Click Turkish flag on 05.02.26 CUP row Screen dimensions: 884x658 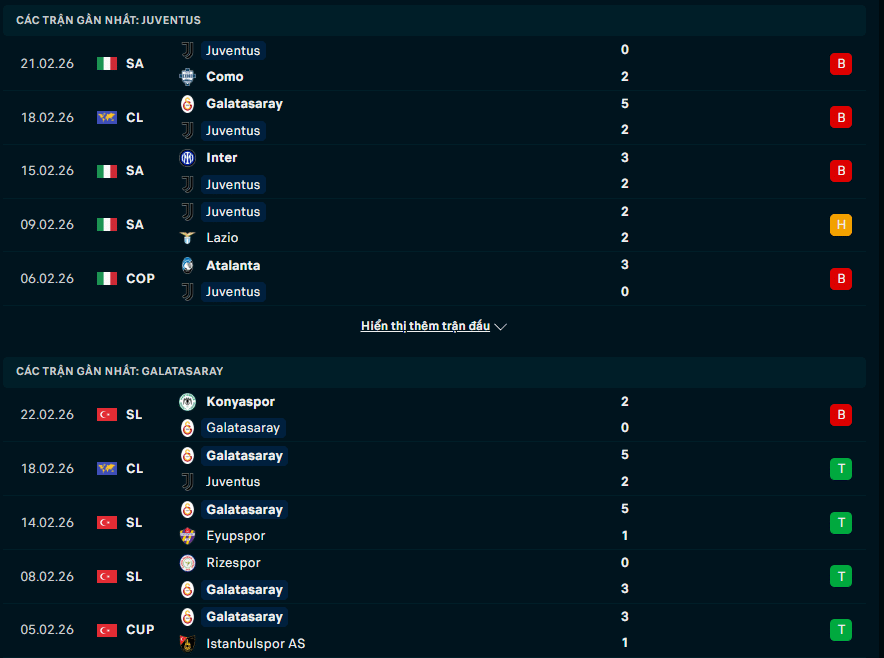[107, 630]
